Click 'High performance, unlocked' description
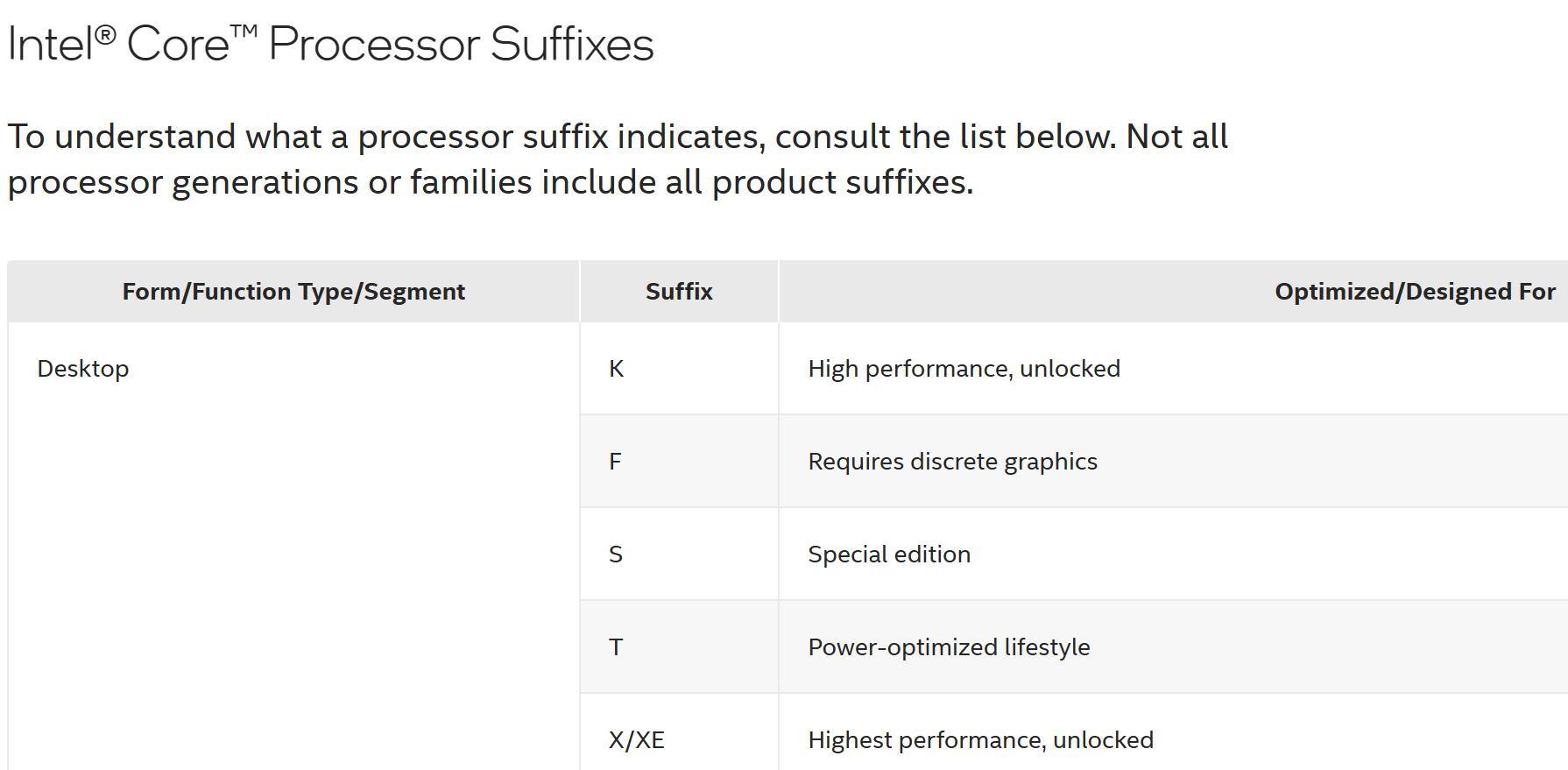Image resolution: width=1568 pixels, height=770 pixels. pyautogui.click(x=964, y=369)
